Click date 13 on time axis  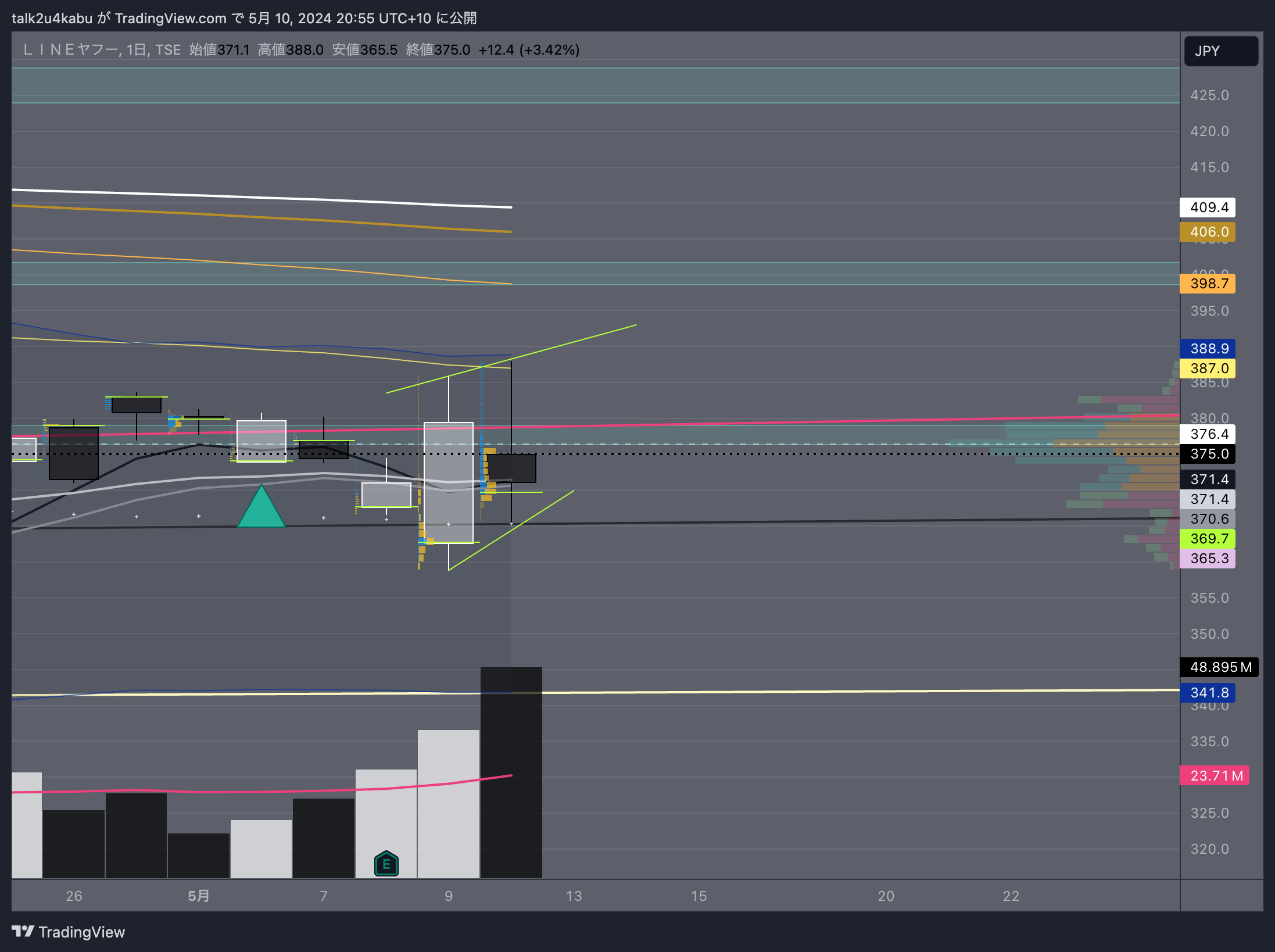(574, 896)
